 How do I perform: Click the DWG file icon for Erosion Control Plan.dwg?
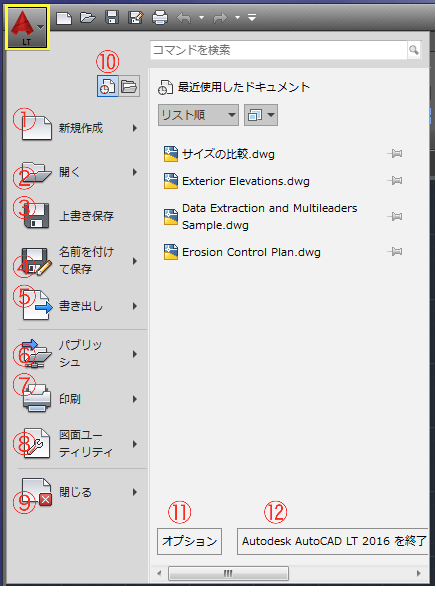click(x=170, y=252)
